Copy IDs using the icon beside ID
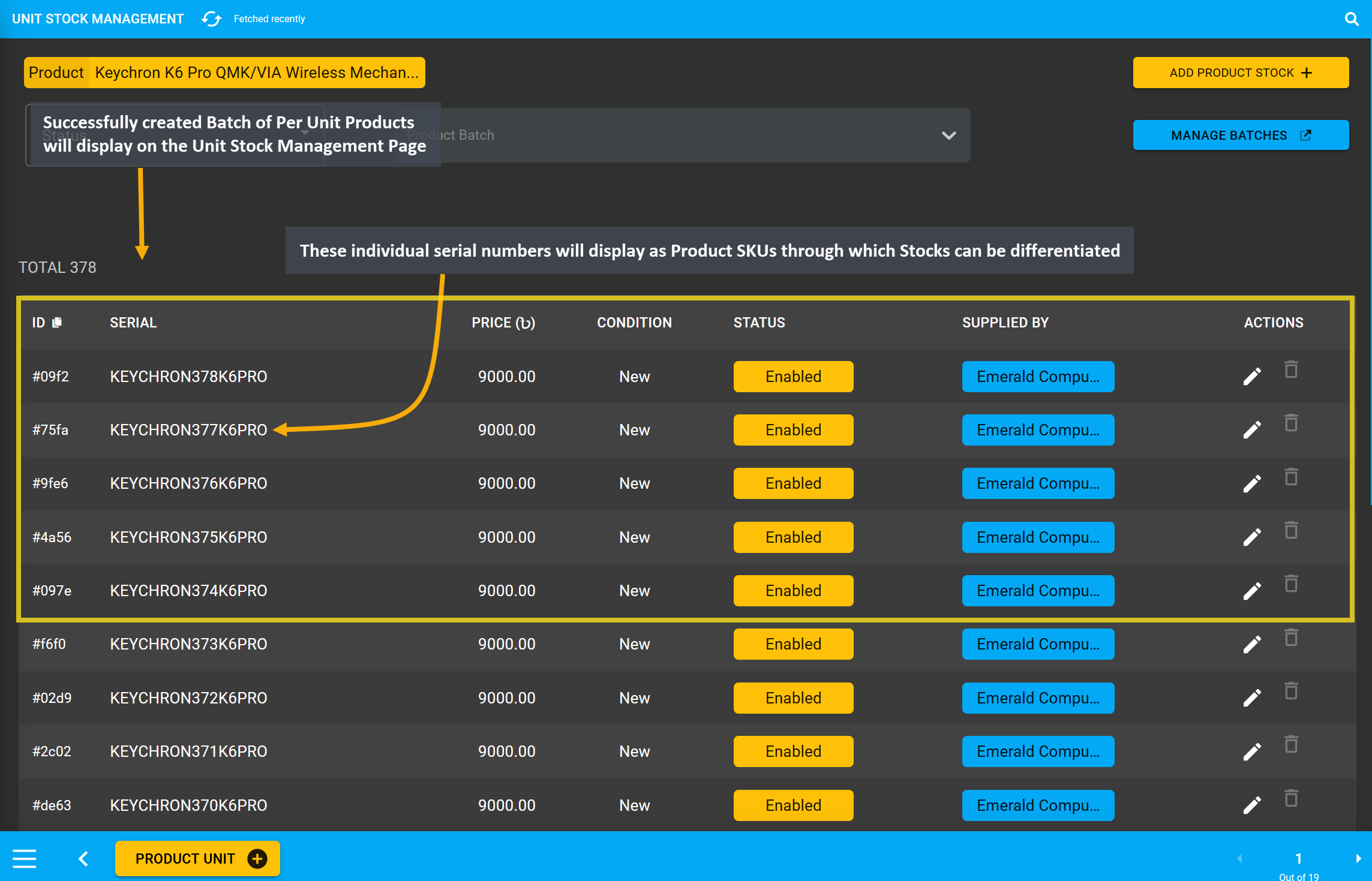The image size is (1372, 881). click(57, 323)
